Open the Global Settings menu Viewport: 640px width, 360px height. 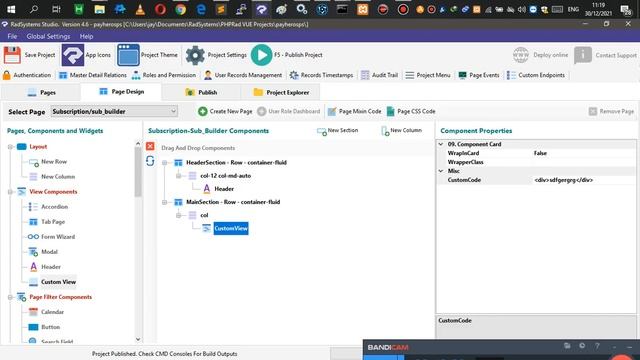tap(48, 36)
